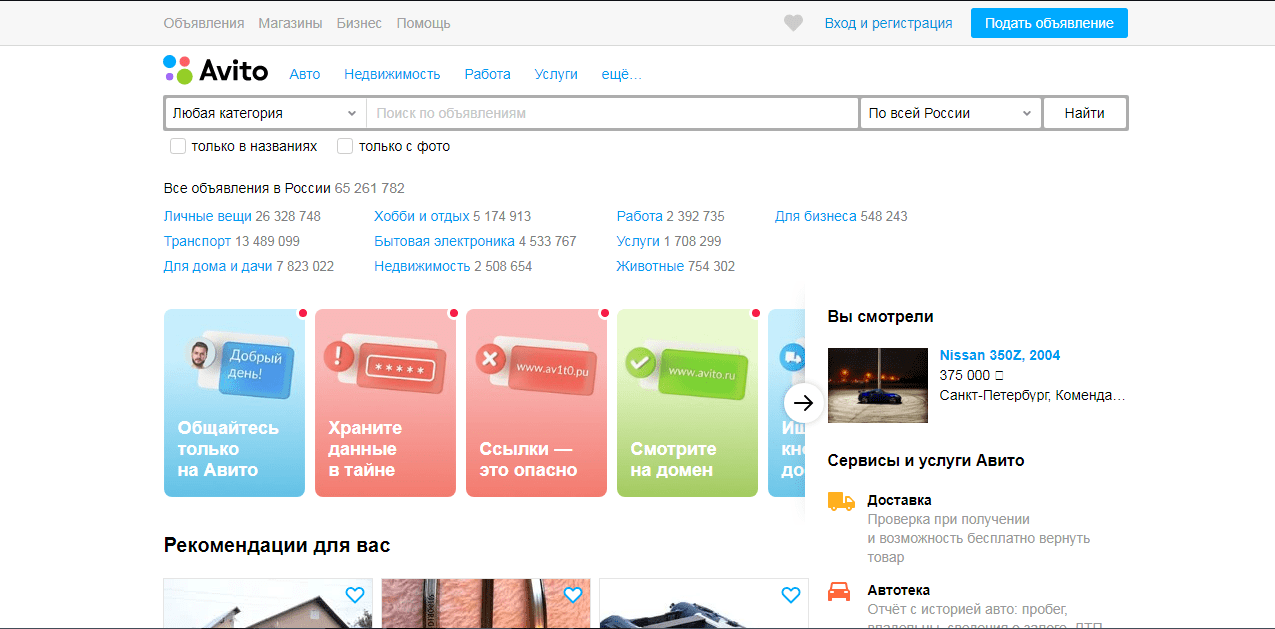Screen dimensions: 1275x629
Task: Open 'Бытовая электроника' category link
Action: click(x=445, y=241)
